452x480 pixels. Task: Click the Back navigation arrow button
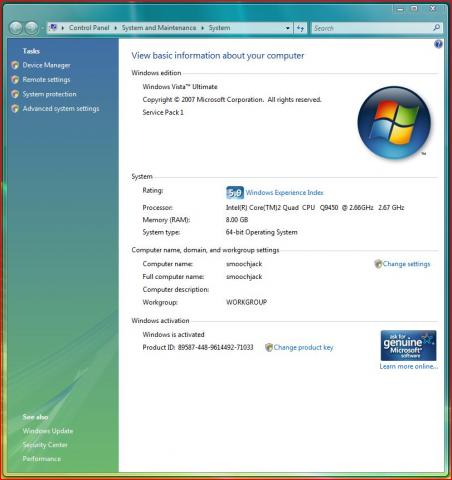click(16, 28)
